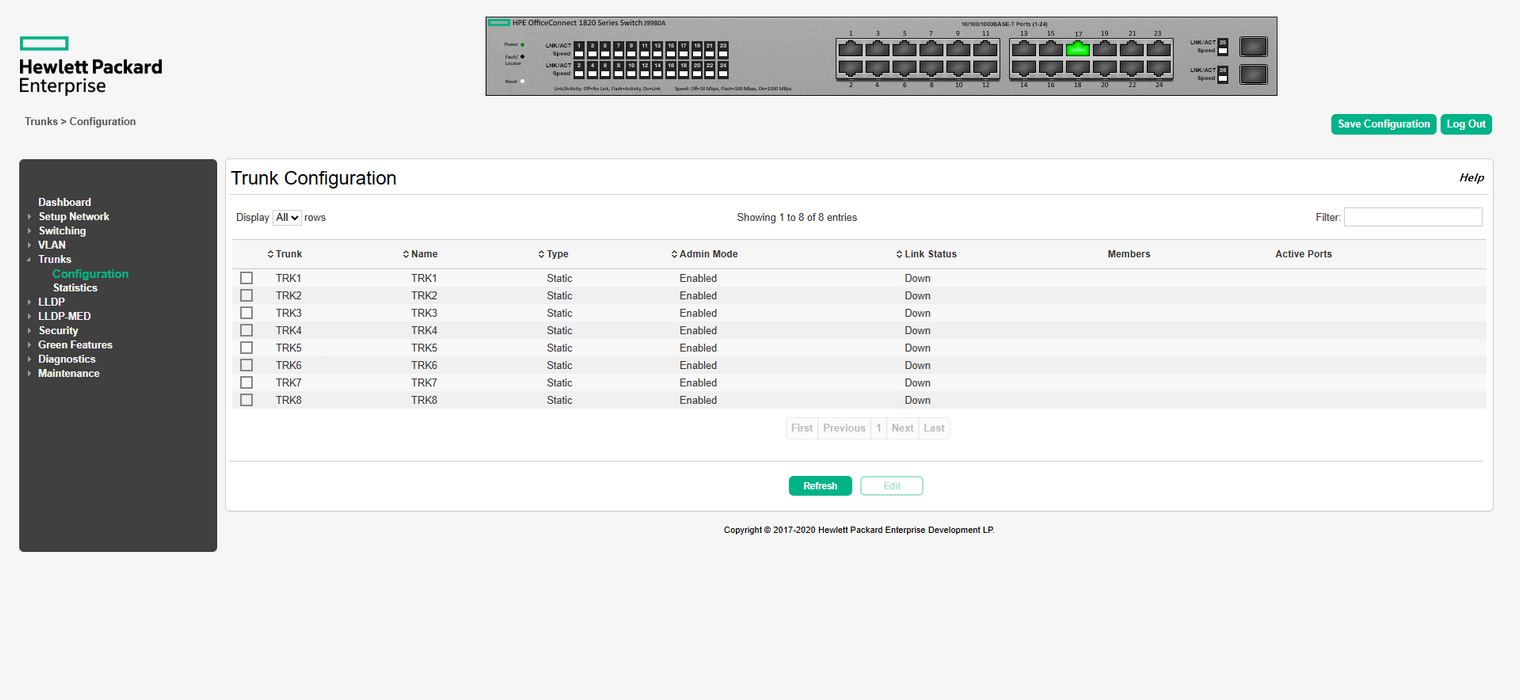This screenshot has width=1520, height=700.
Task: Click port 2 on the switch image
Action: coord(851,68)
